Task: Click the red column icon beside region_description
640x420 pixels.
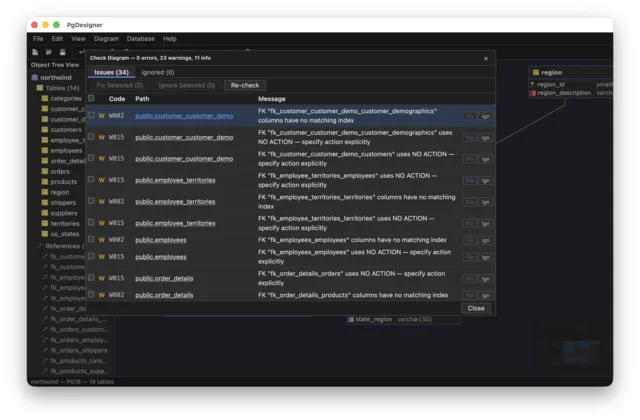Action: (x=533, y=93)
